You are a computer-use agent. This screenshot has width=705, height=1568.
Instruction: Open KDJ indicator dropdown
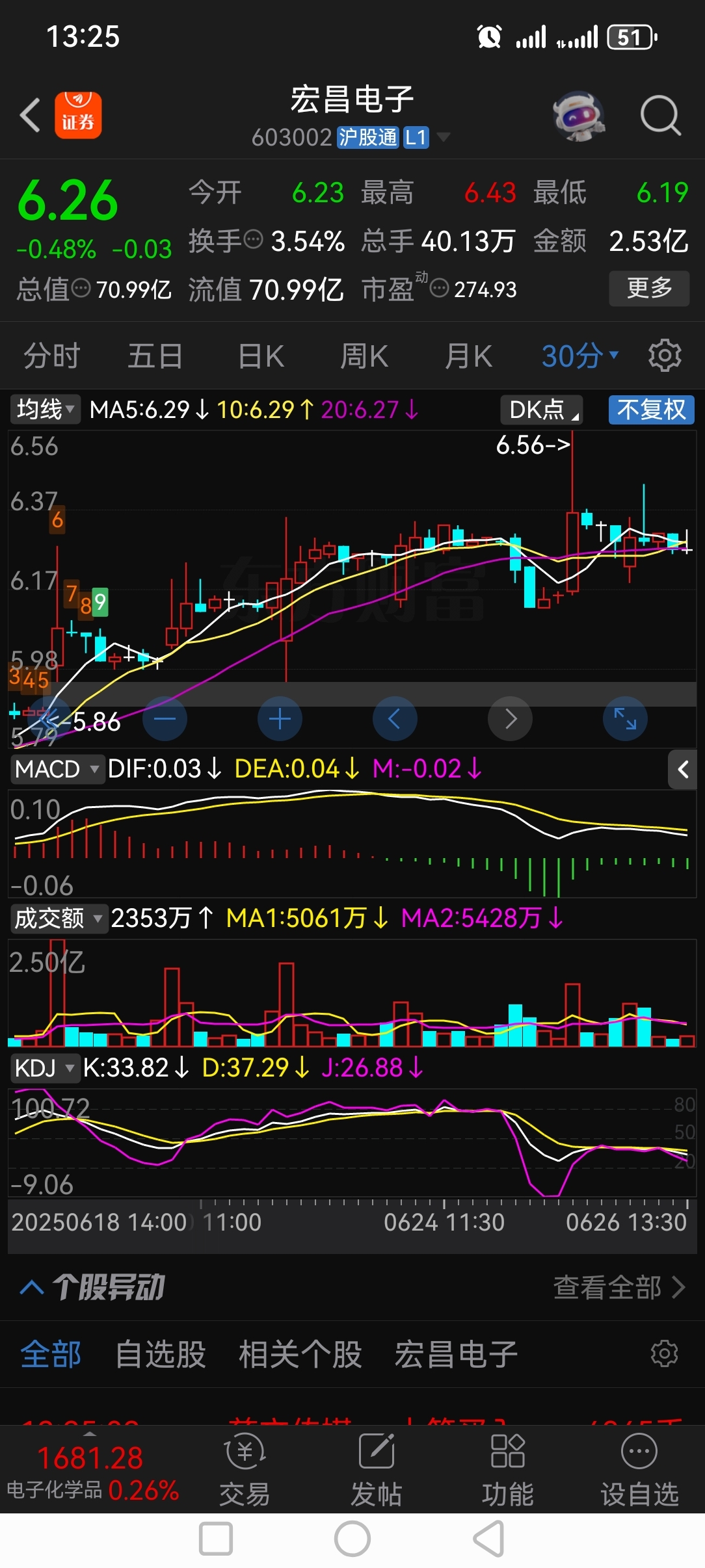pyautogui.click(x=44, y=1068)
